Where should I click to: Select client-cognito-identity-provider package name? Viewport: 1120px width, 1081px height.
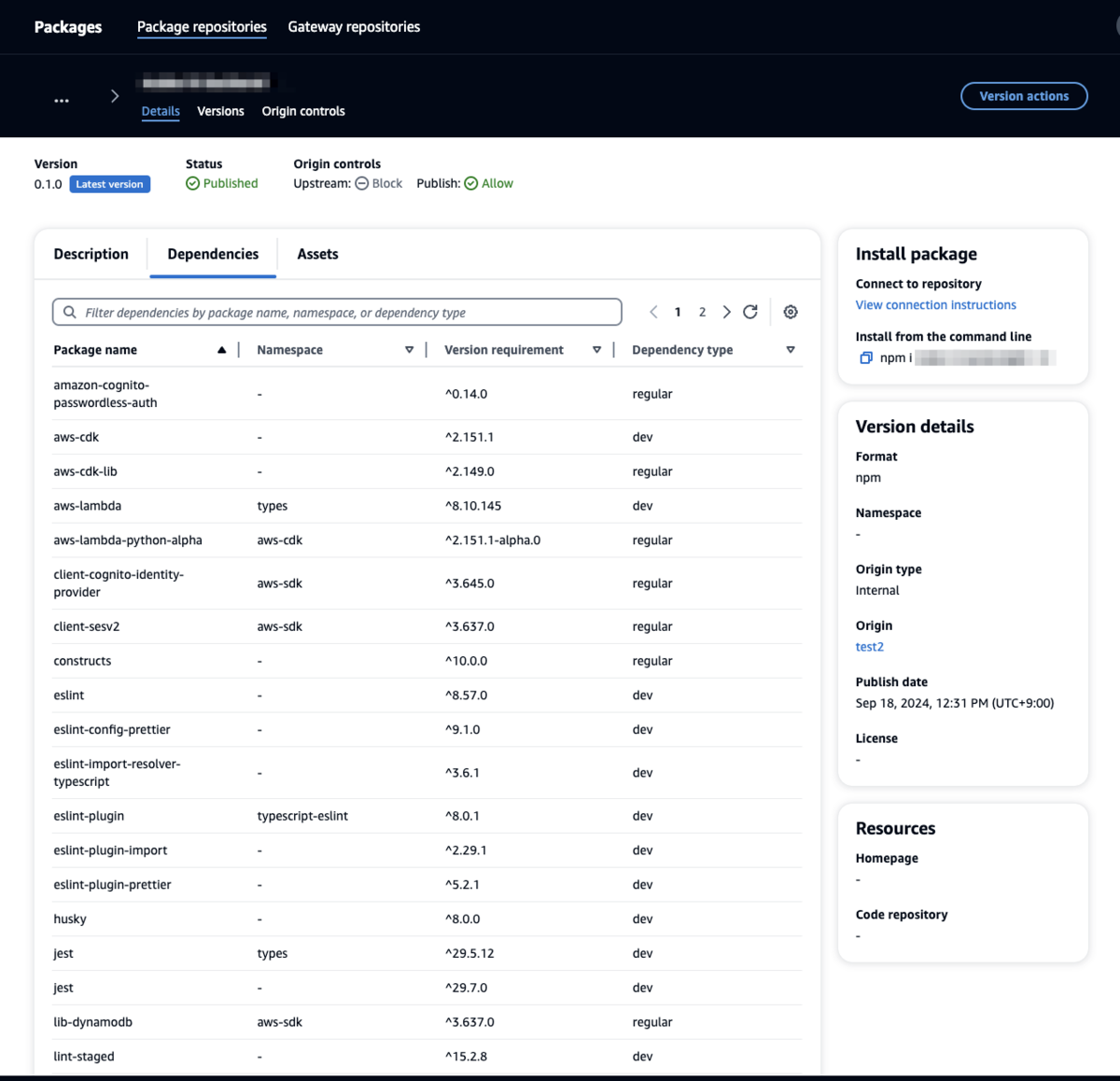(x=119, y=583)
